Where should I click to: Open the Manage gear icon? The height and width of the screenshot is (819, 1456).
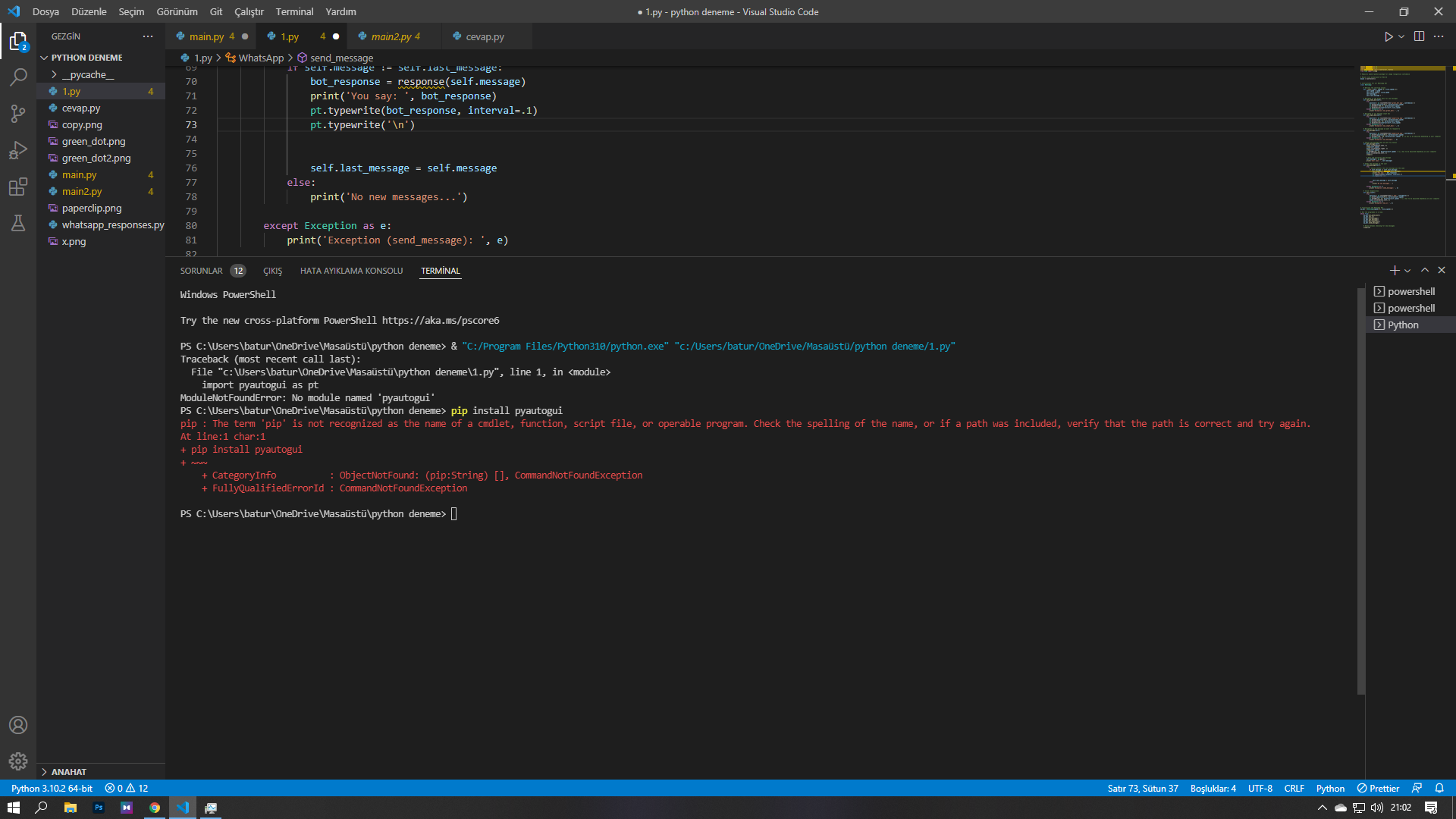coord(18,761)
